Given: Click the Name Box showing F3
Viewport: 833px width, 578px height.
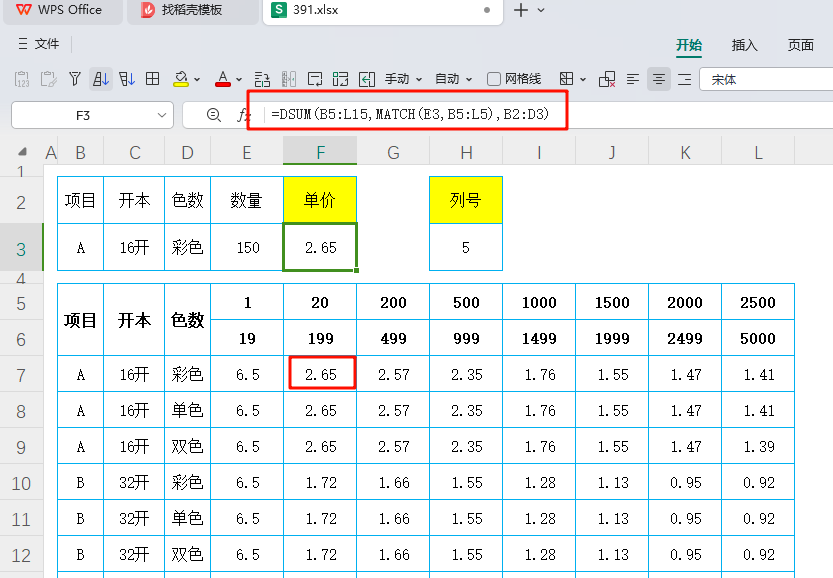Looking at the screenshot, I should pyautogui.click(x=83, y=115).
